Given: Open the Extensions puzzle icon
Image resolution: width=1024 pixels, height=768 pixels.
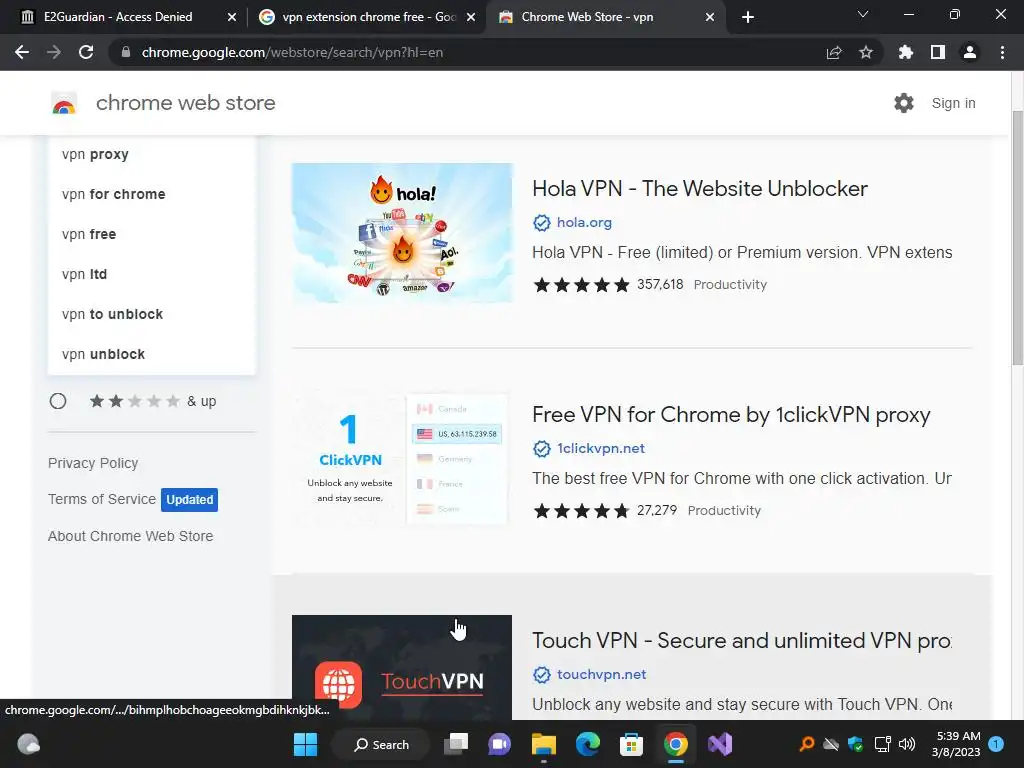Looking at the screenshot, I should pos(906,52).
